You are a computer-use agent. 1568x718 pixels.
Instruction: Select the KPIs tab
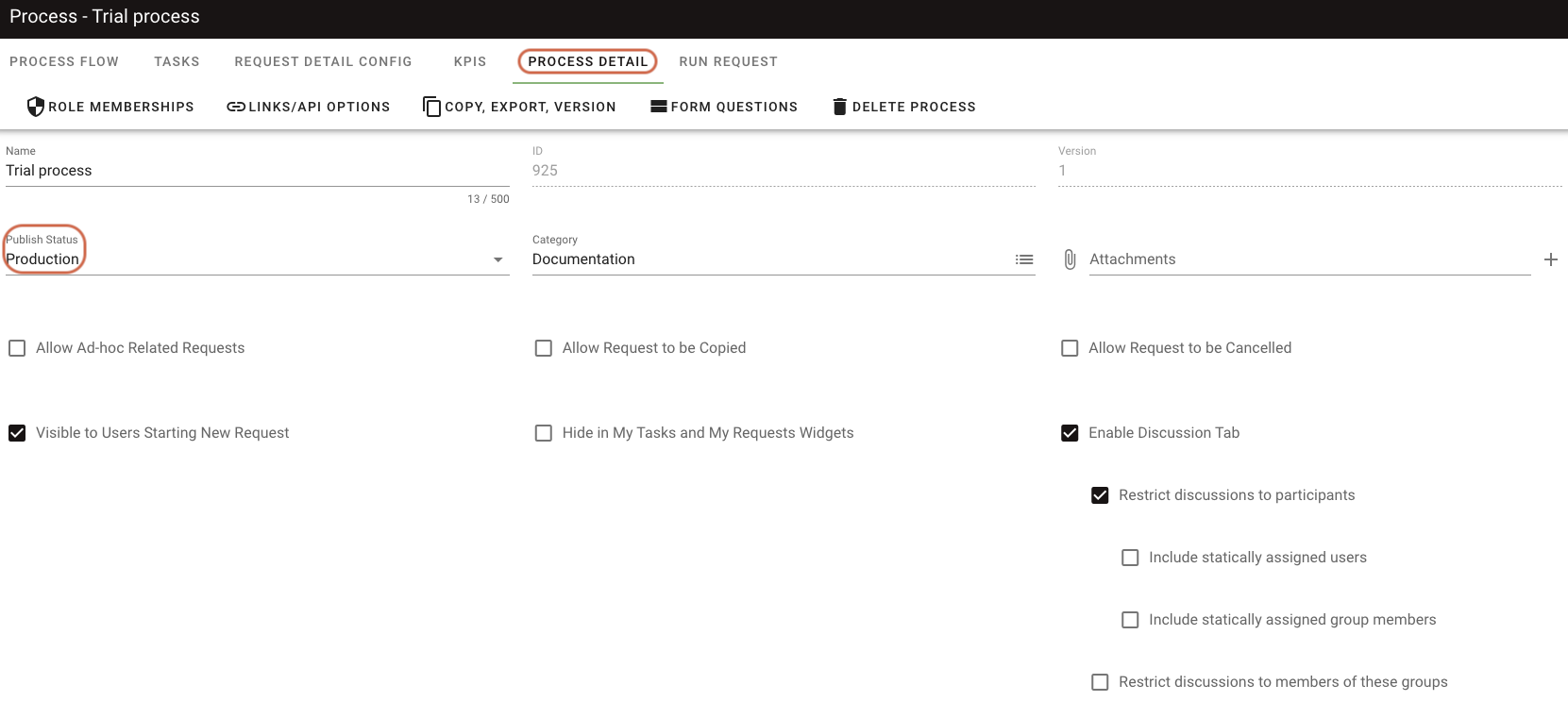tap(470, 61)
